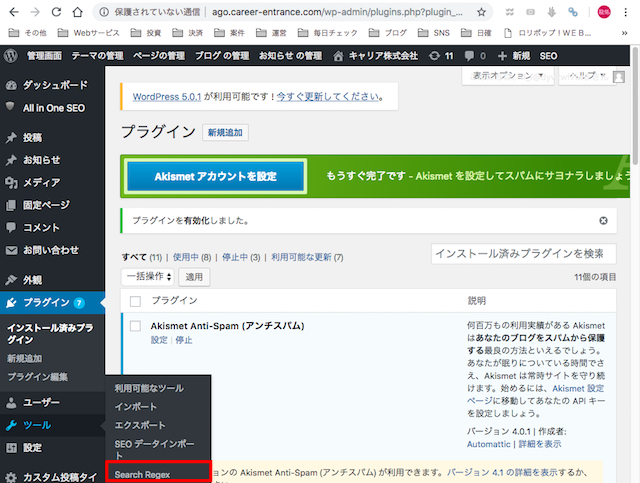Check the select-all plugins checkbox
This screenshot has width=640, height=483.
coord(135,301)
